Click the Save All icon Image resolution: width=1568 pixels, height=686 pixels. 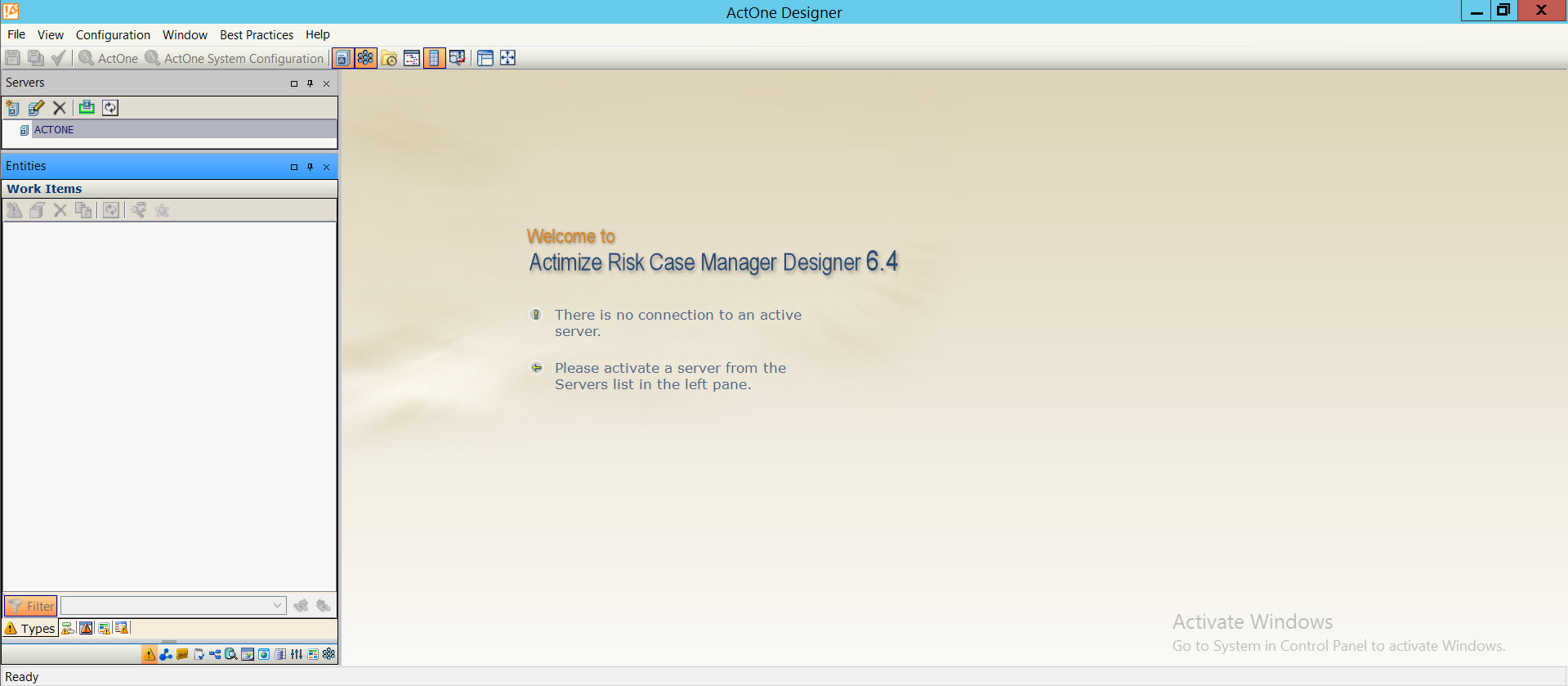coord(36,58)
